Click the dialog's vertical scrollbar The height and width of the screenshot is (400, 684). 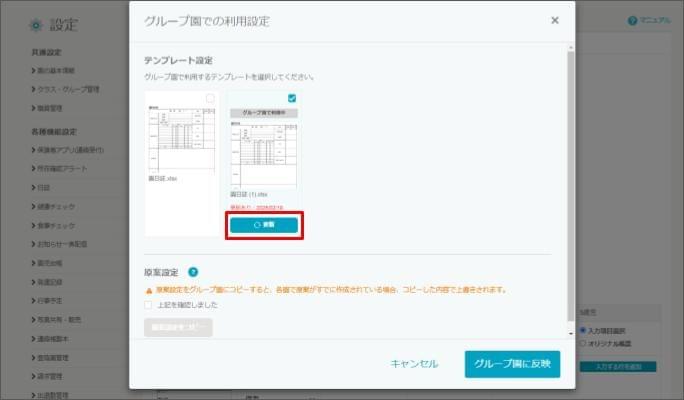[571, 180]
